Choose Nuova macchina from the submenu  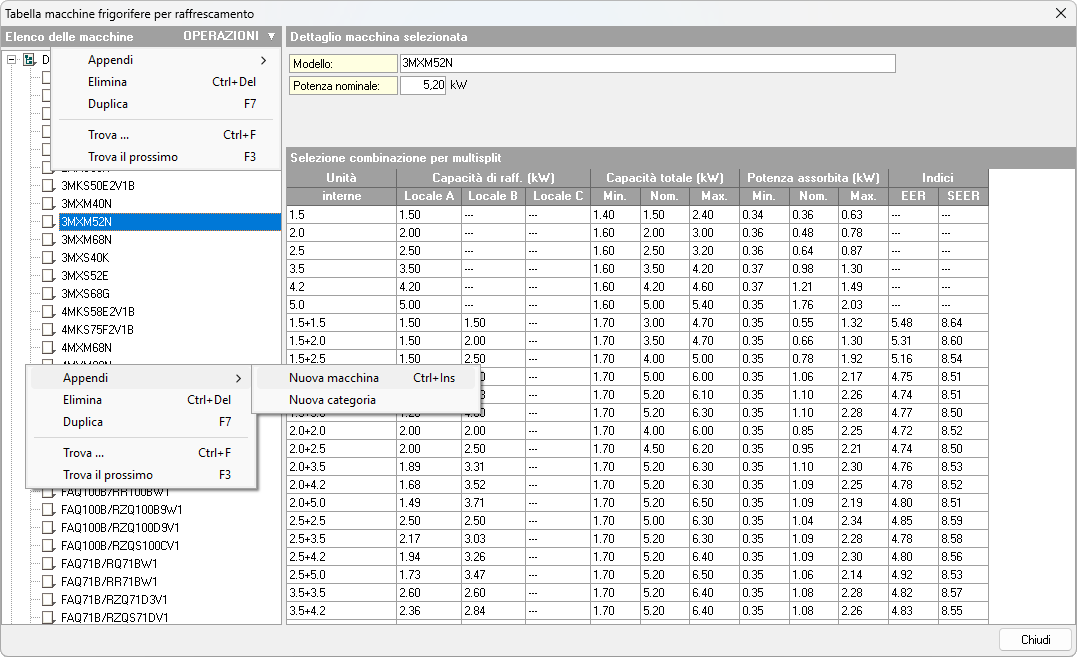(334, 378)
